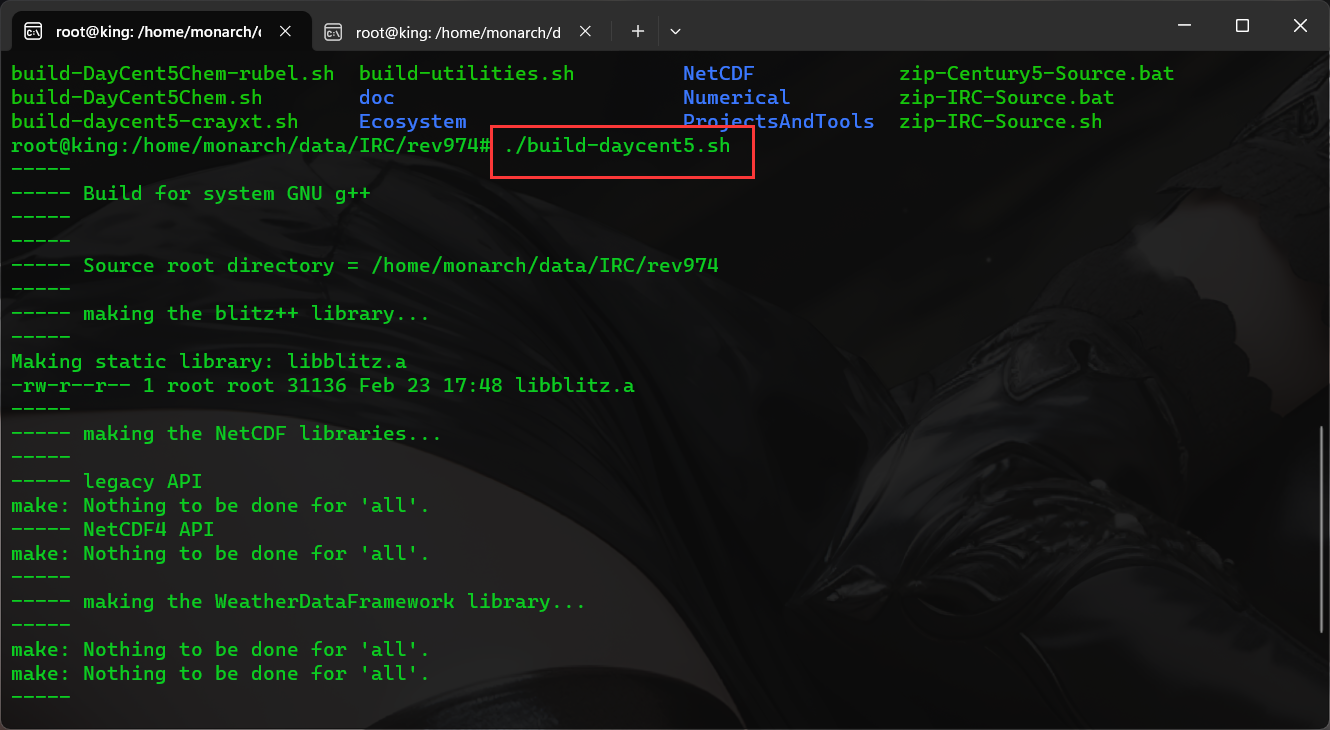Image resolution: width=1330 pixels, height=730 pixels.
Task: Switch to the second root@king terminal tab
Action: (459, 31)
